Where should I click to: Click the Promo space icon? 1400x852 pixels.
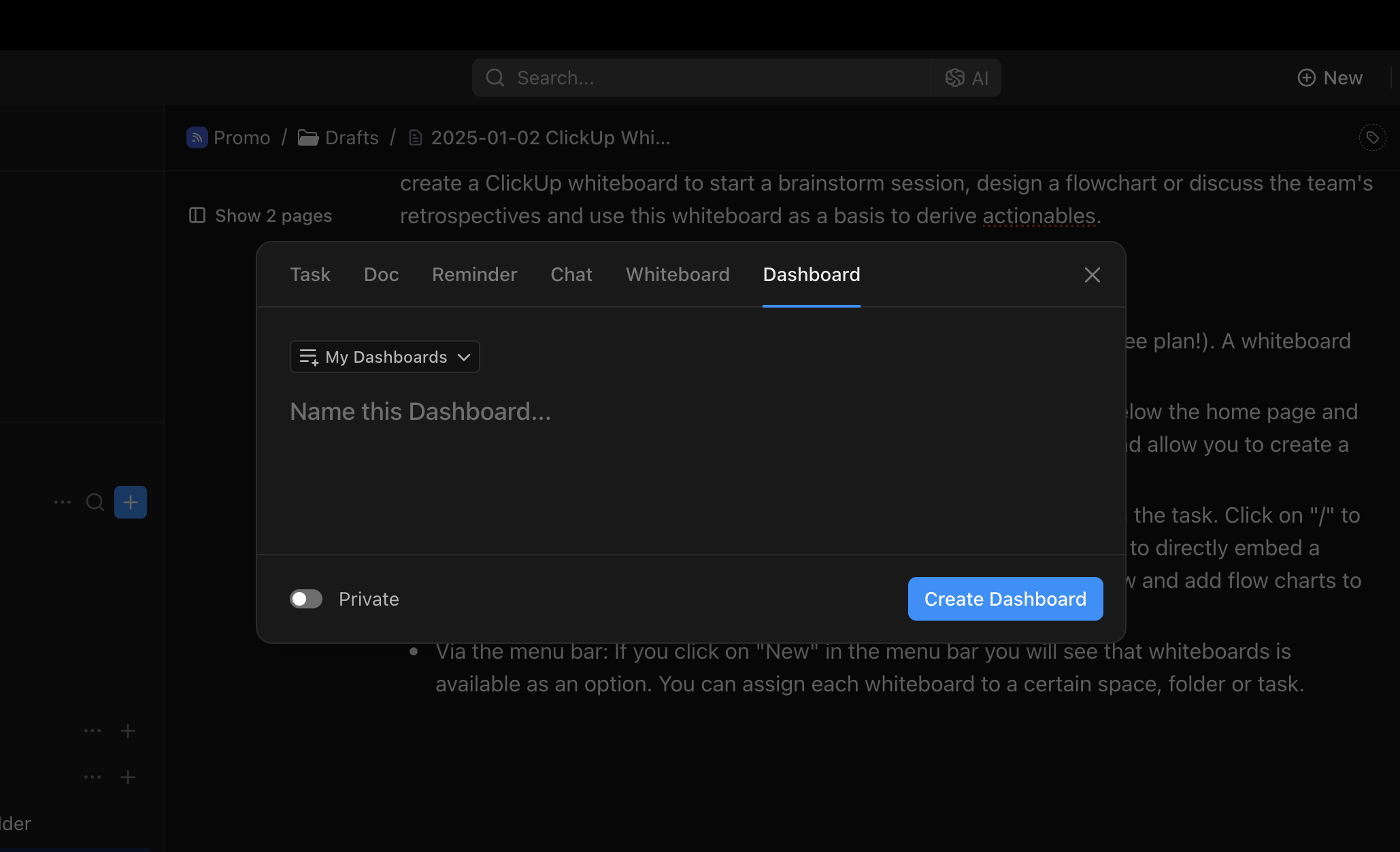pyautogui.click(x=197, y=137)
